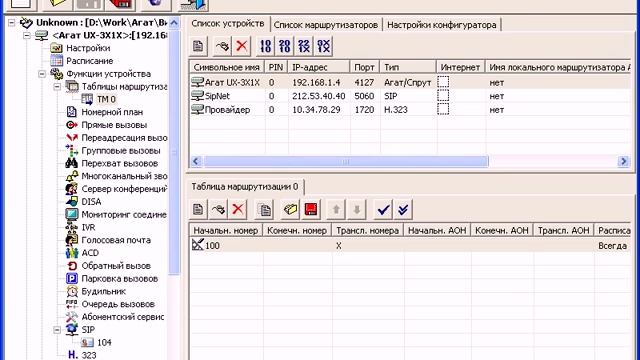Collapse Таблицы маршрутизации node

[57, 87]
